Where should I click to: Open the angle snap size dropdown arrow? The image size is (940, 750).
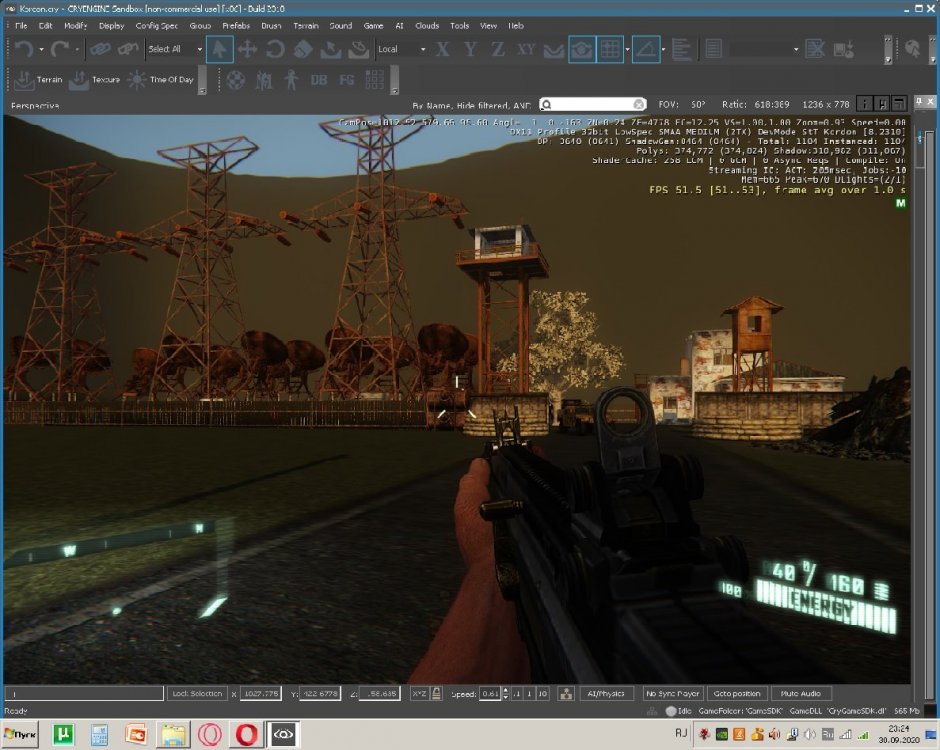(662, 49)
